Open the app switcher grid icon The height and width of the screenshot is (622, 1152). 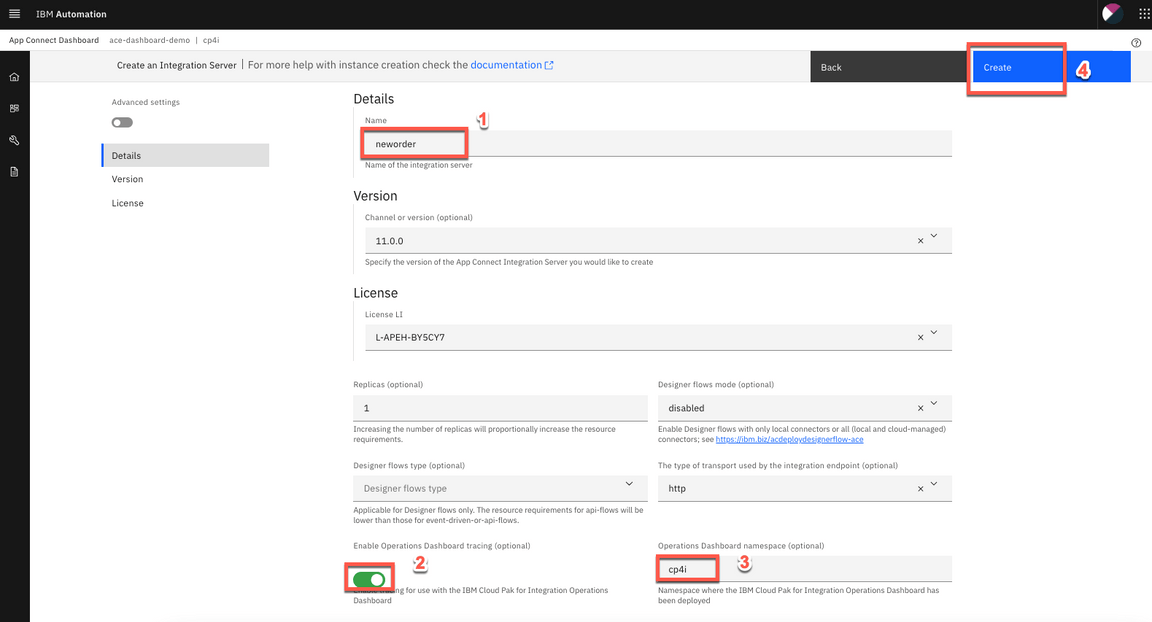pyautogui.click(x=1144, y=14)
